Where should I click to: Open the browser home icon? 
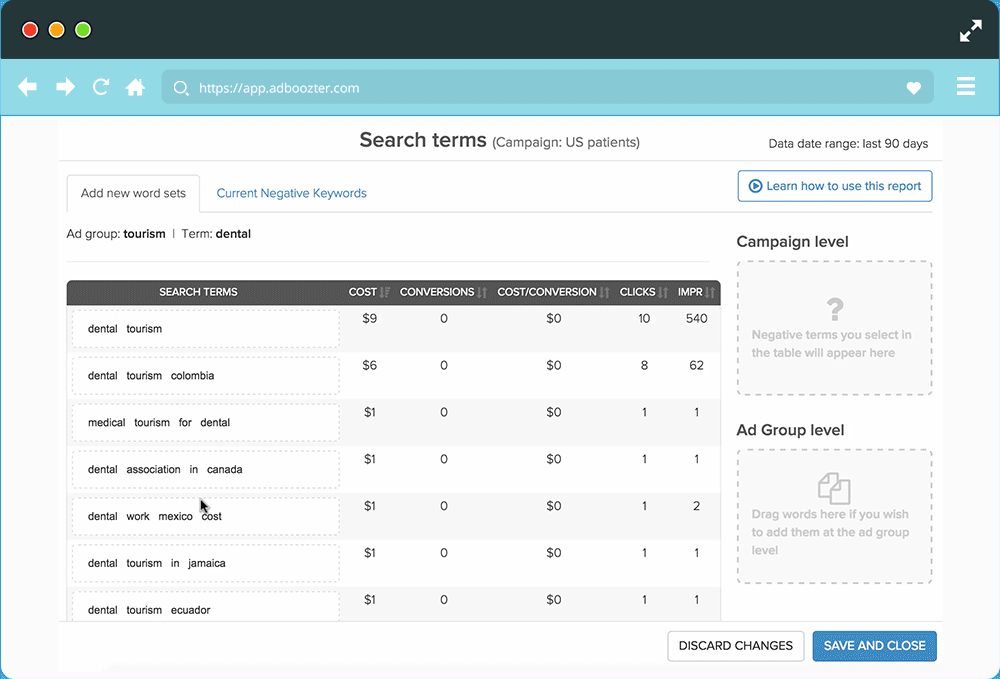tap(135, 87)
